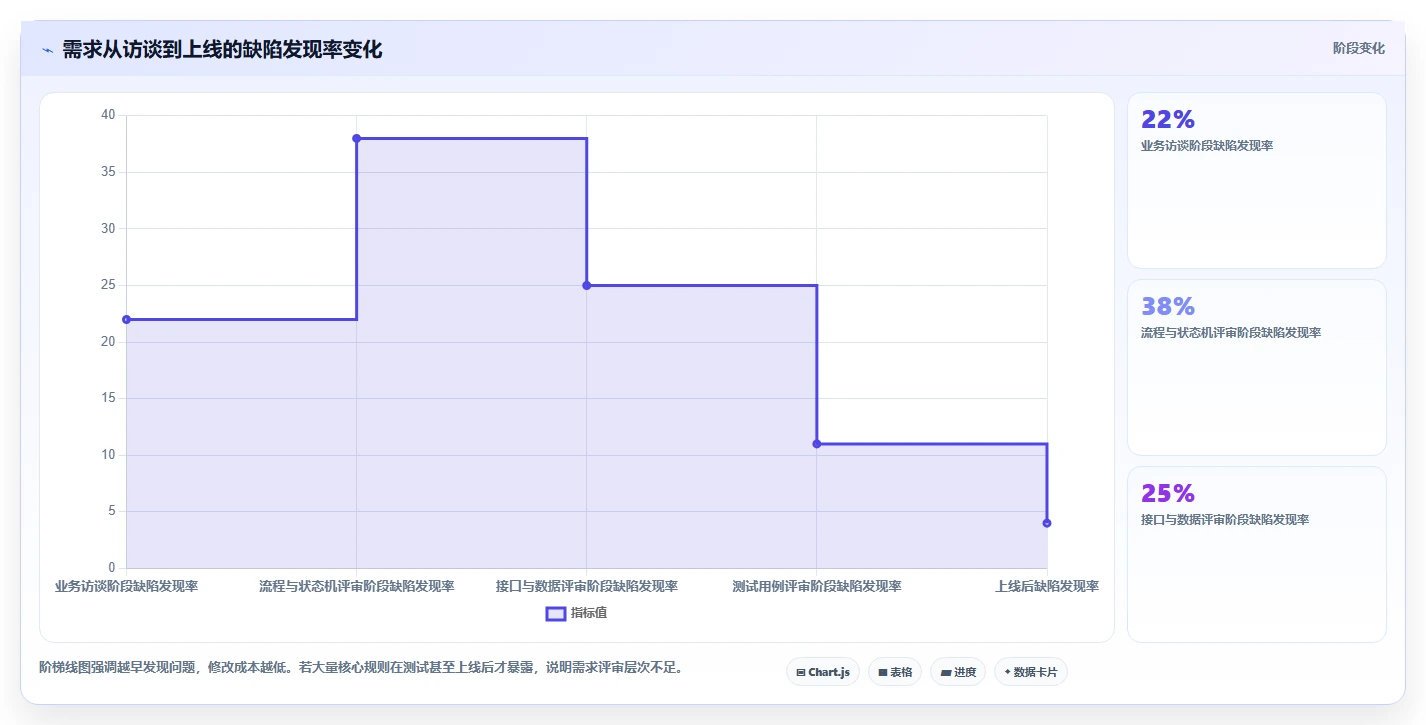Click x-axis label 流程与状态机评审阶段缺陷发现率

coord(357,586)
